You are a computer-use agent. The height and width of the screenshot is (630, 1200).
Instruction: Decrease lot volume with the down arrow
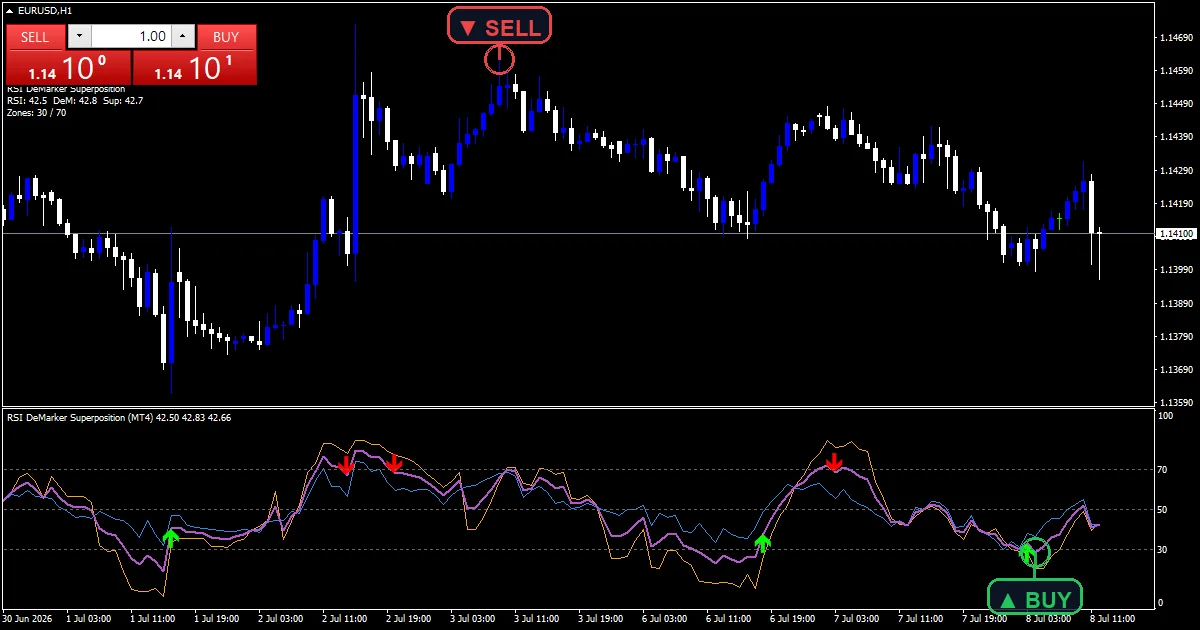(x=79, y=37)
